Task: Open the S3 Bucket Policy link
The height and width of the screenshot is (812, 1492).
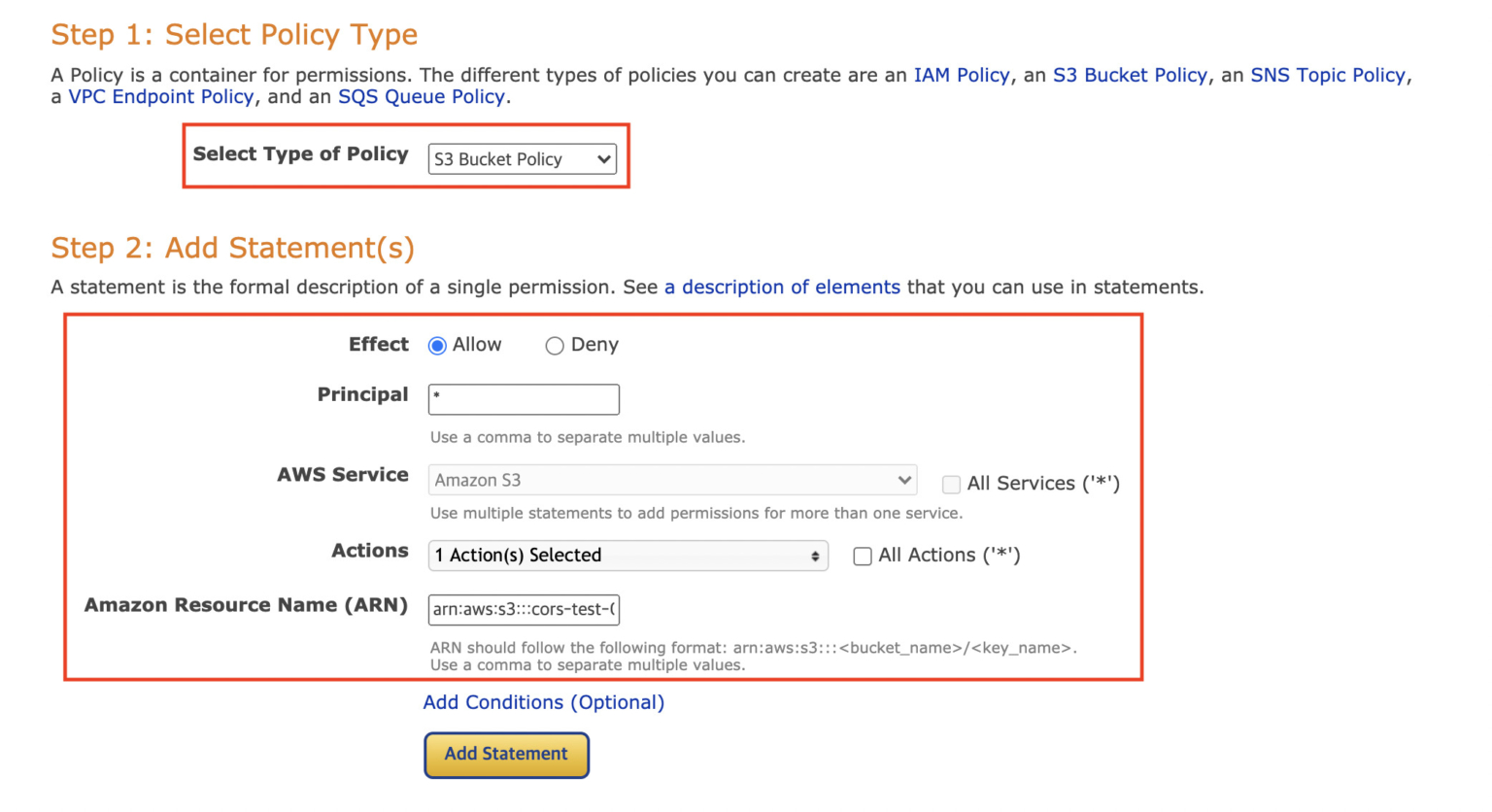Action: coord(1130,76)
